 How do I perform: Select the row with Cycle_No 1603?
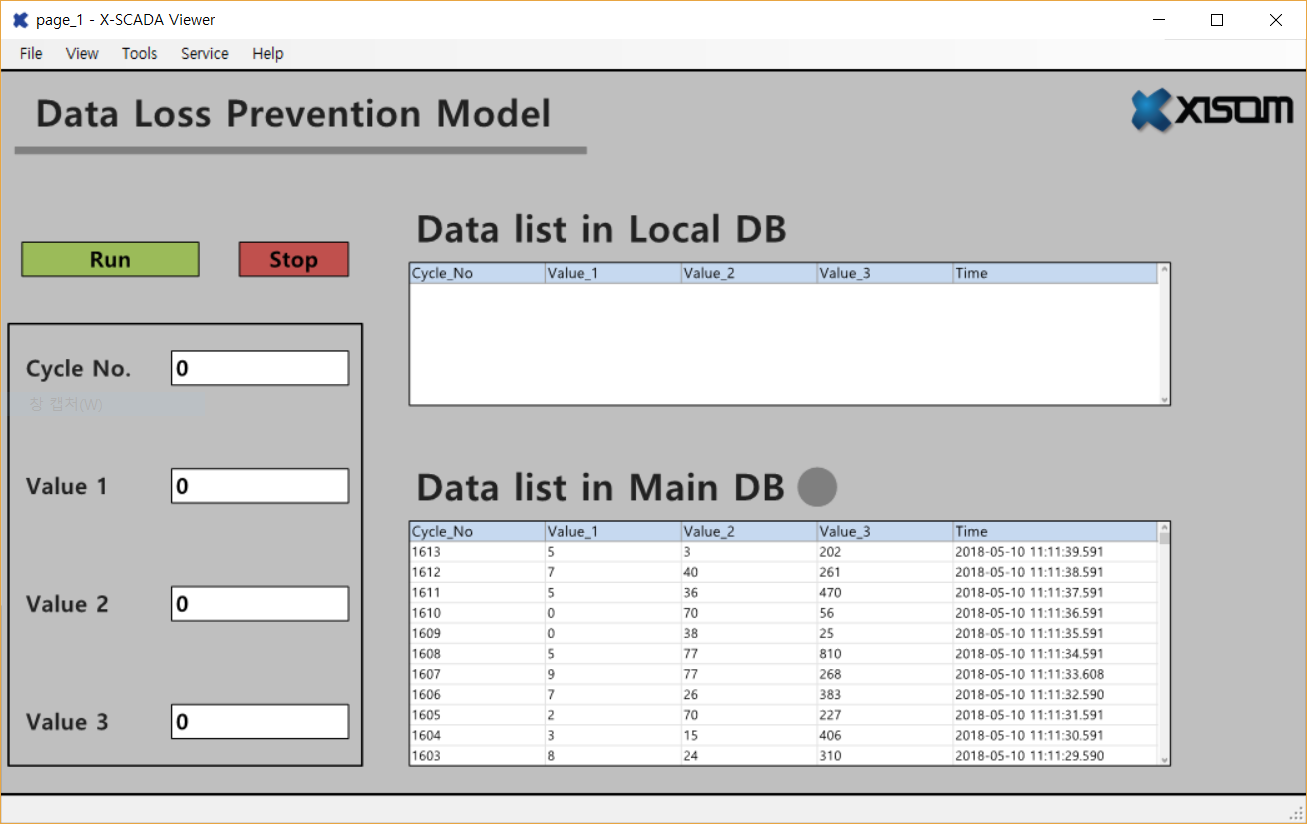784,756
